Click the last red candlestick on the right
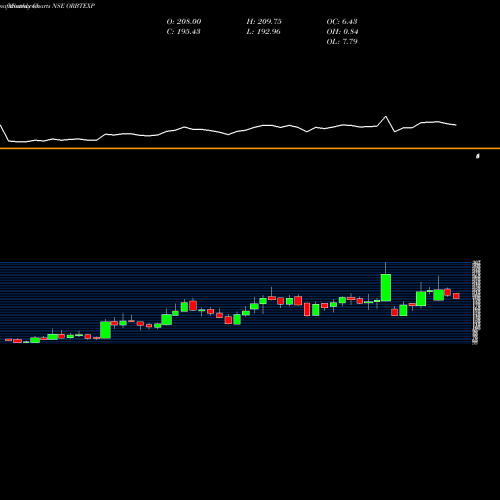The width and height of the screenshot is (500, 500). click(456, 296)
